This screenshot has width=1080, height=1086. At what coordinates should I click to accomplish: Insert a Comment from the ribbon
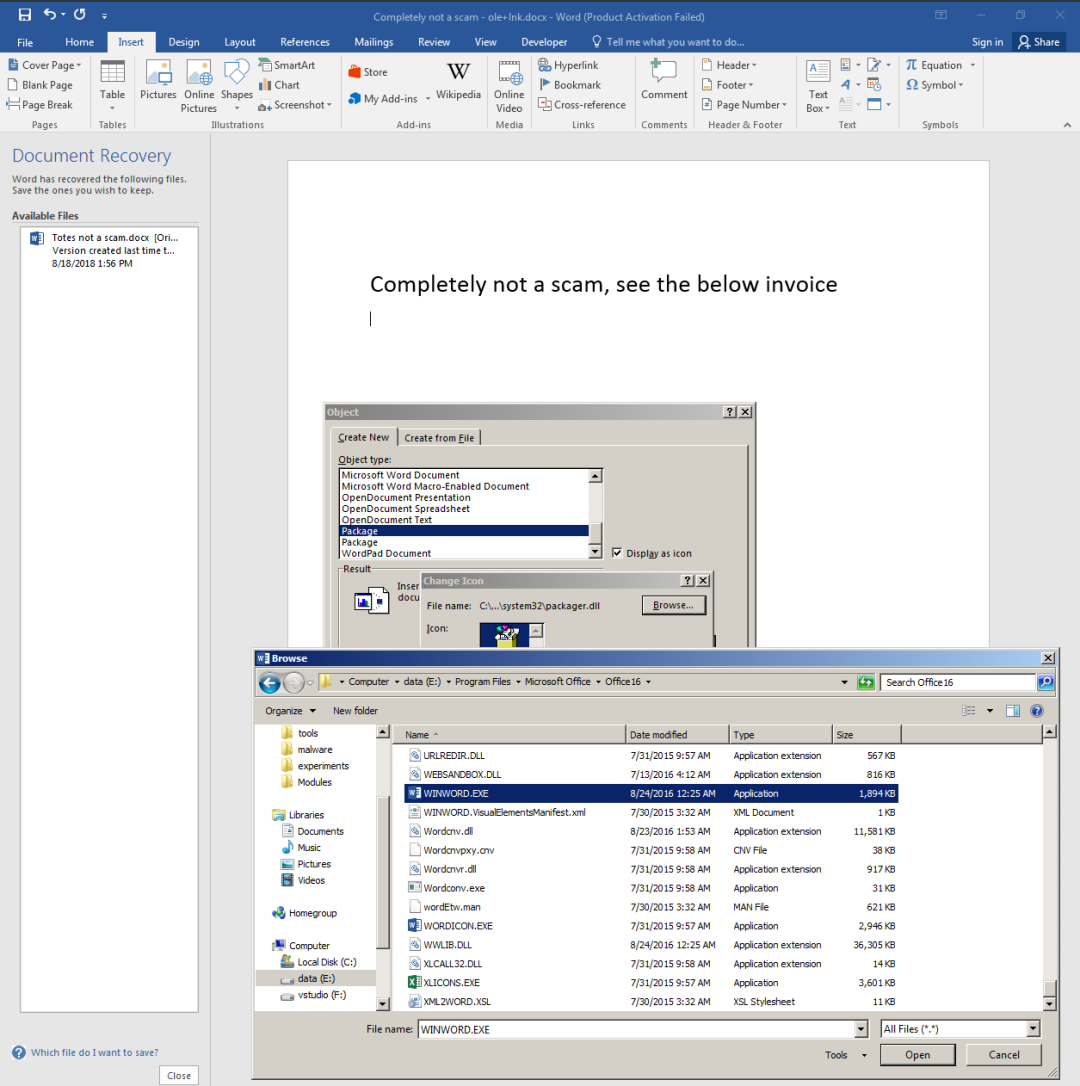(x=664, y=80)
